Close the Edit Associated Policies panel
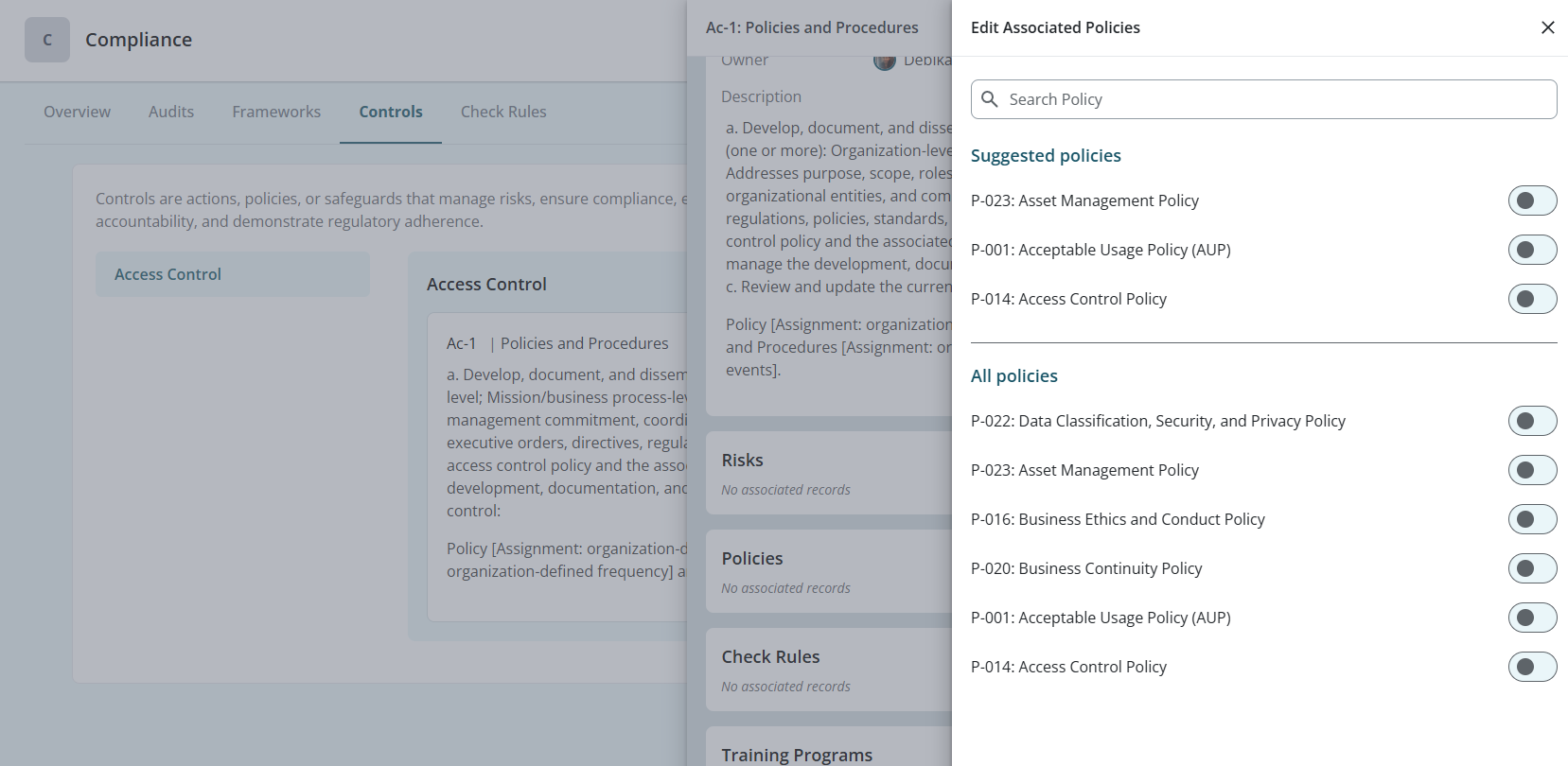This screenshot has height=766, width=1568. (x=1548, y=27)
